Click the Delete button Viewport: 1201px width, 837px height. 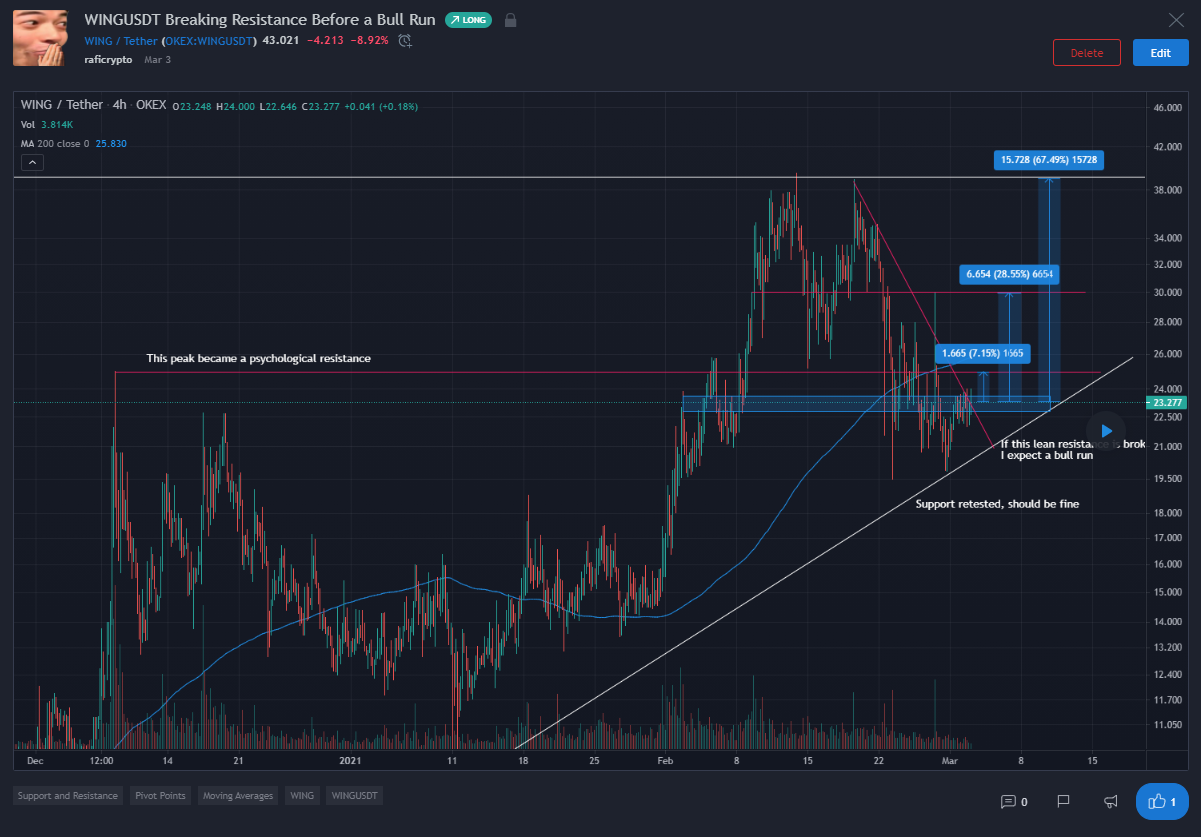[1086, 53]
